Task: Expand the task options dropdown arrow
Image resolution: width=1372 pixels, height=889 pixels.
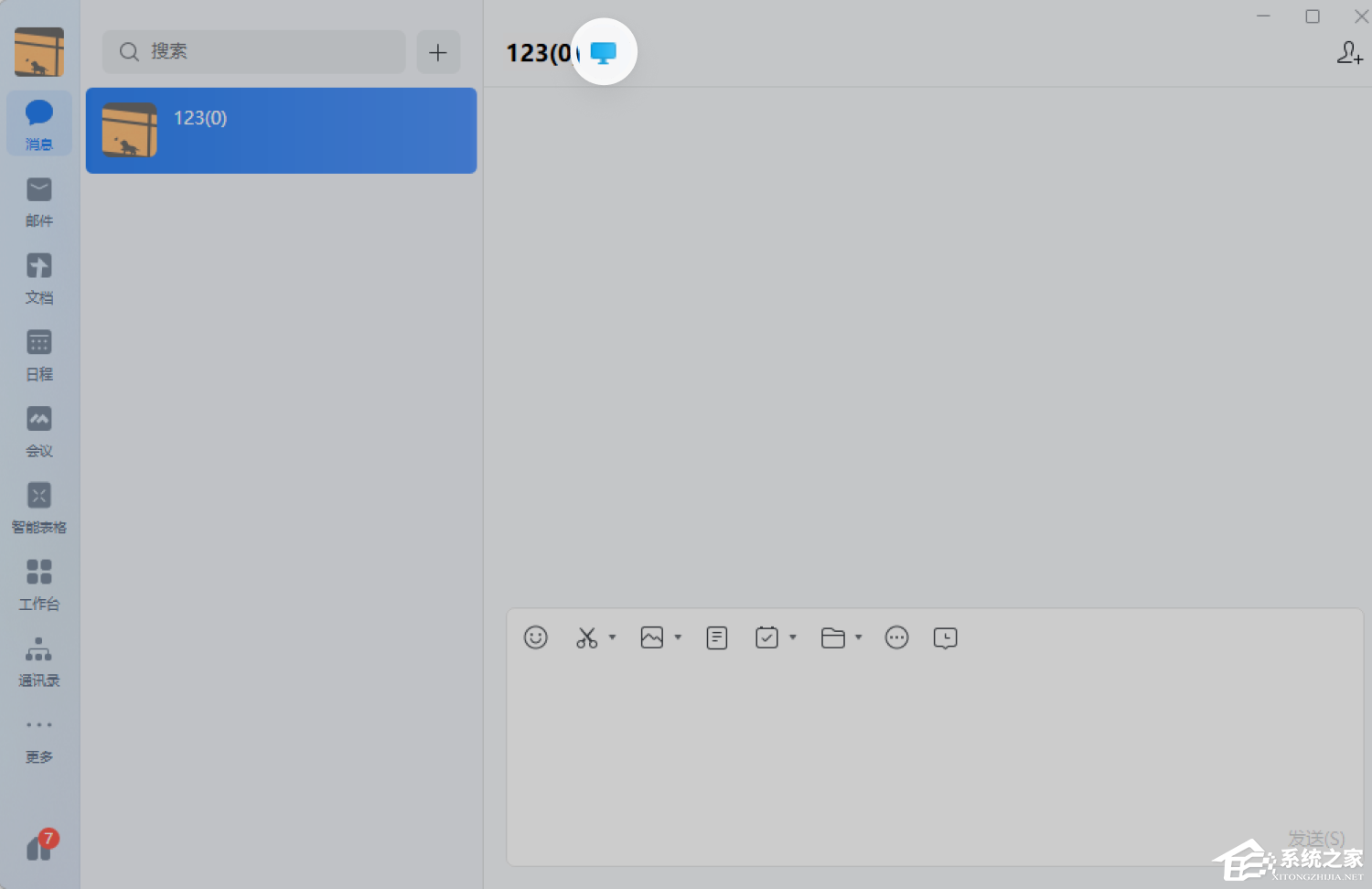Action: point(793,637)
